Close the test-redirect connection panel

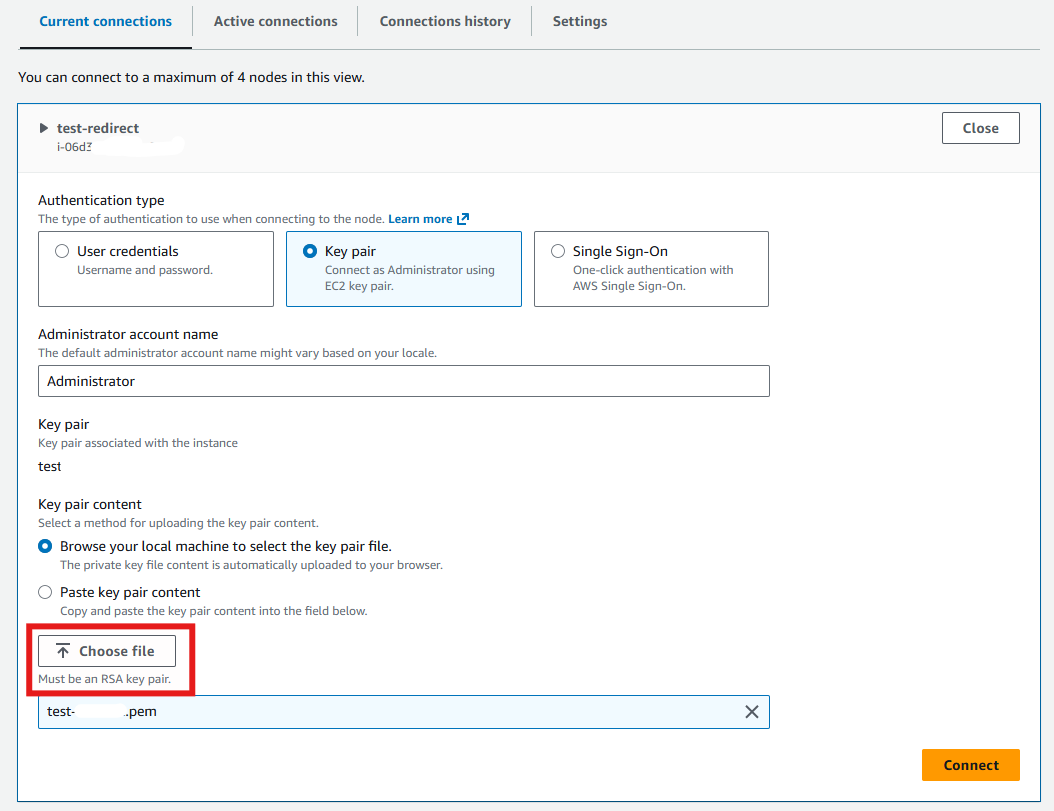(x=980, y=127)
